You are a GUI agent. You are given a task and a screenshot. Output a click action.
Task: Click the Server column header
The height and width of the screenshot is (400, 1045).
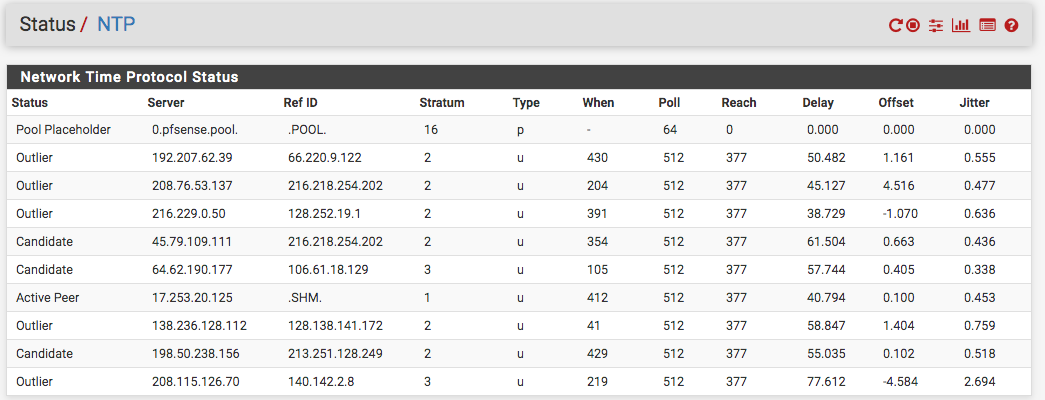(x=166, y=103)
